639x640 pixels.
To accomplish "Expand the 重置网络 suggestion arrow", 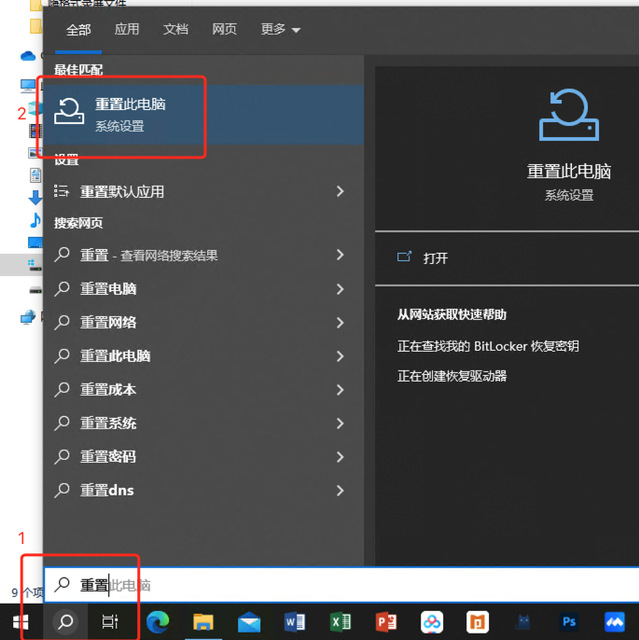I will point(340,322).
